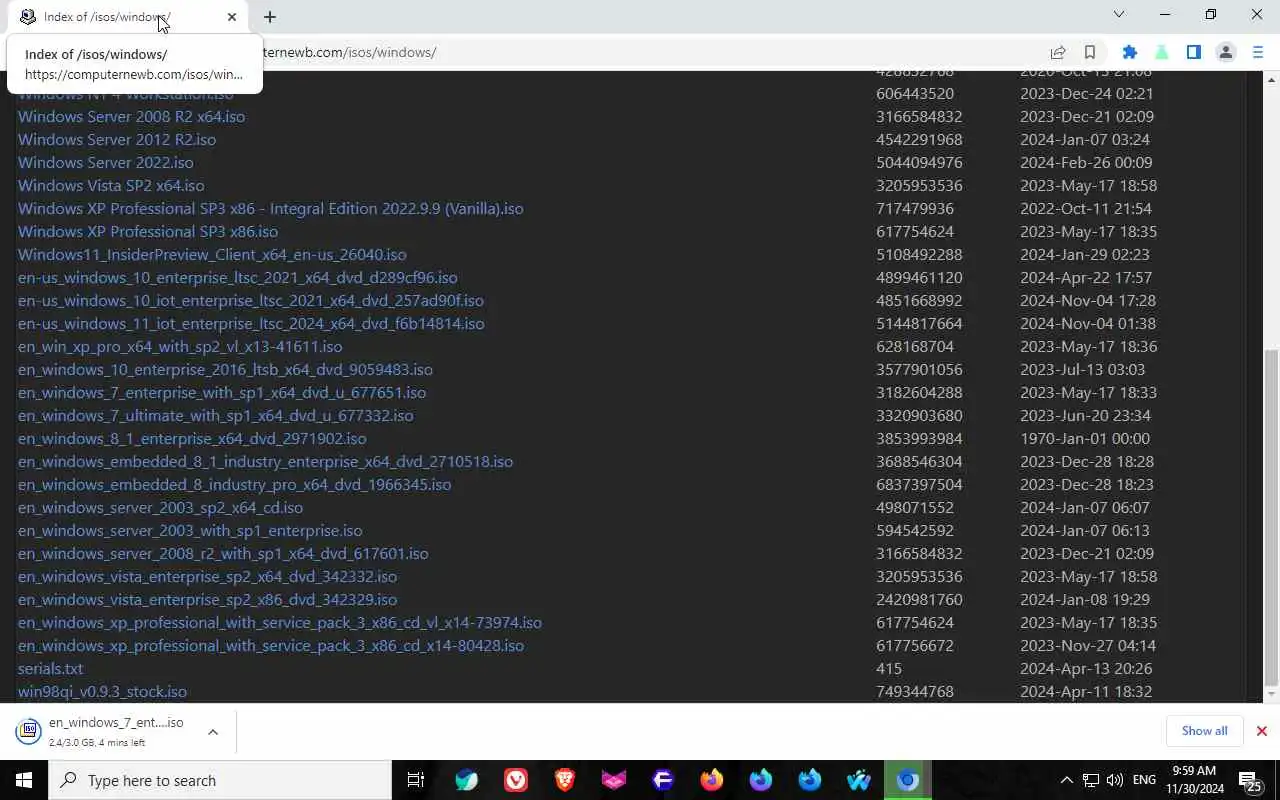Click the Type here to search box

click(x=220, y=780)
